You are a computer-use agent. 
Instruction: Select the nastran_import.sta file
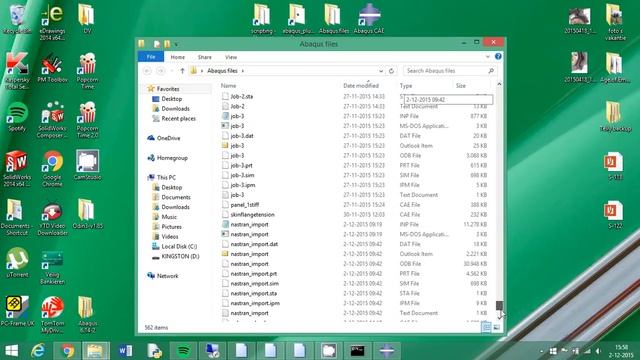click(x=253, y=293)
